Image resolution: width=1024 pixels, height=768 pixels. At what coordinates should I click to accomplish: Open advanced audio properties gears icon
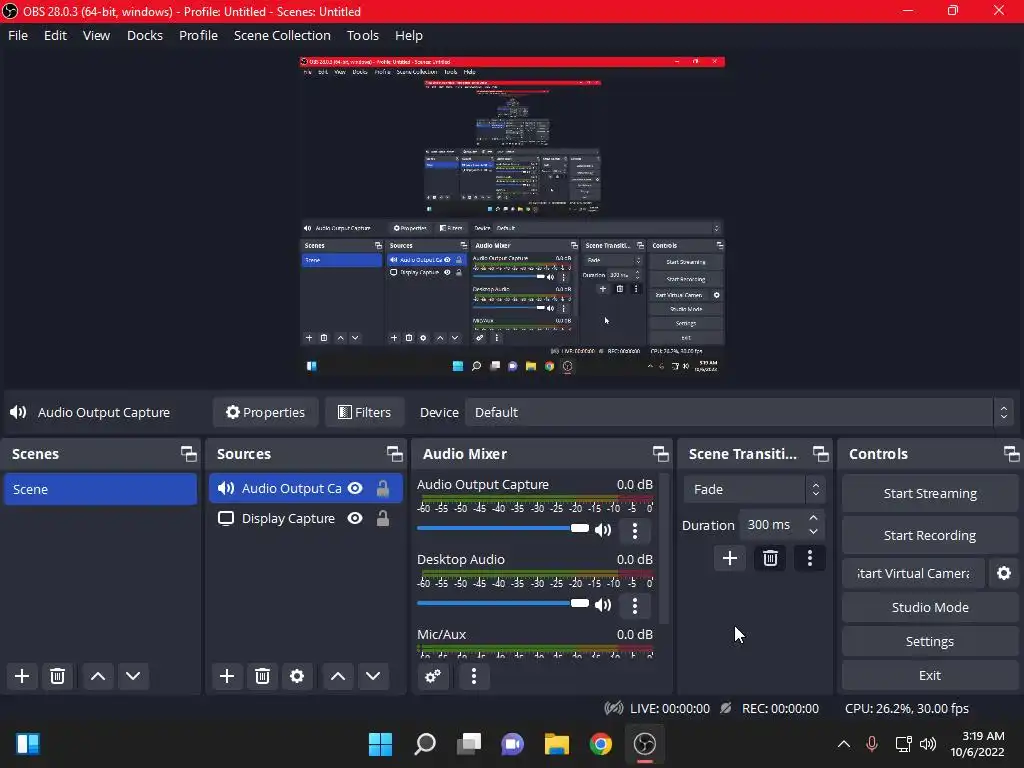(x=433, y=676)
